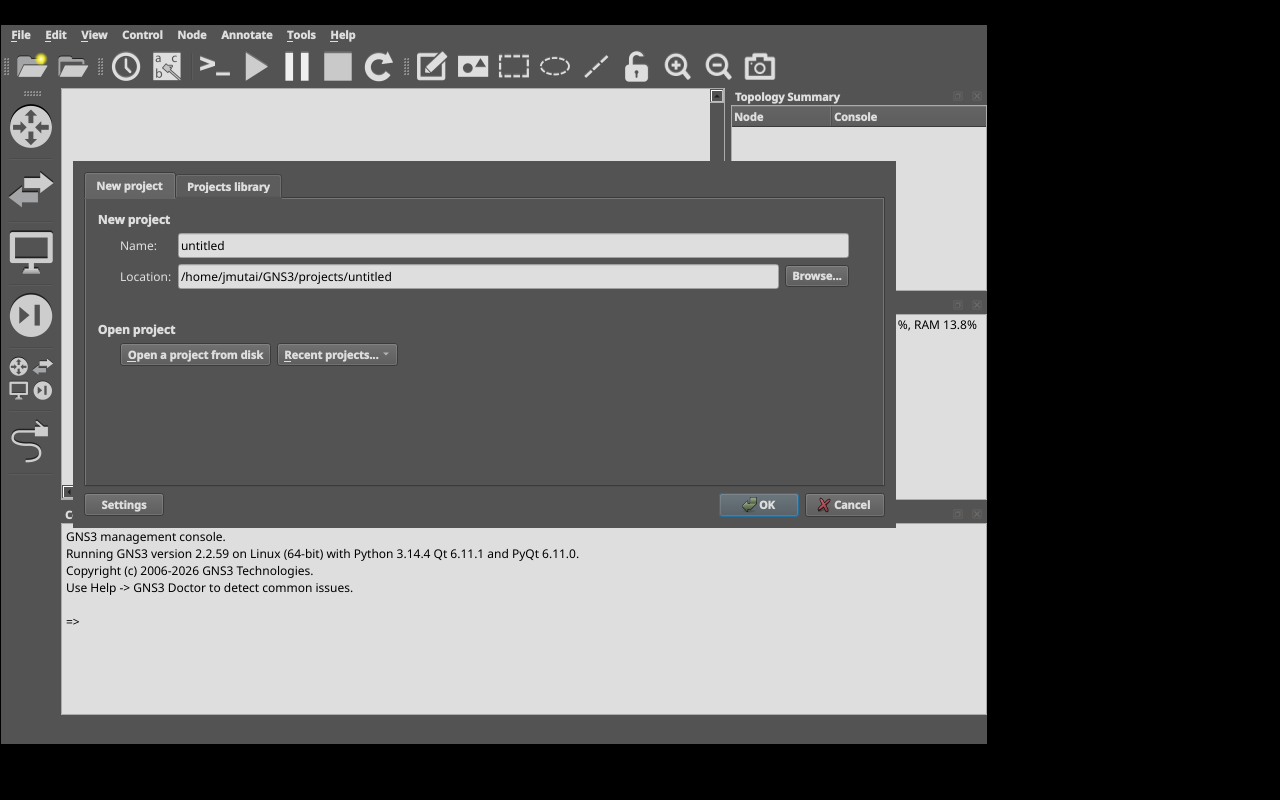1280x800 pixels.
Task: Expand the Recent projects dropdown
Action: pos(337,355)
